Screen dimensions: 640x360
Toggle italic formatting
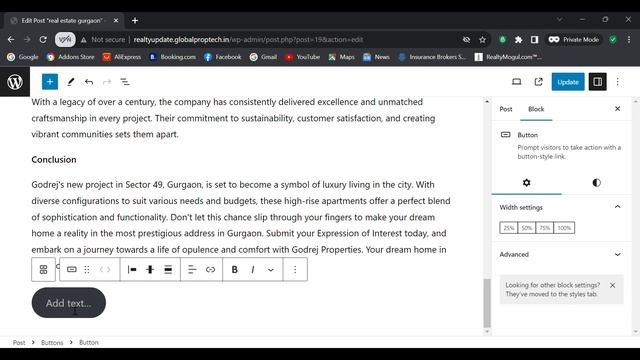(253, 269)
